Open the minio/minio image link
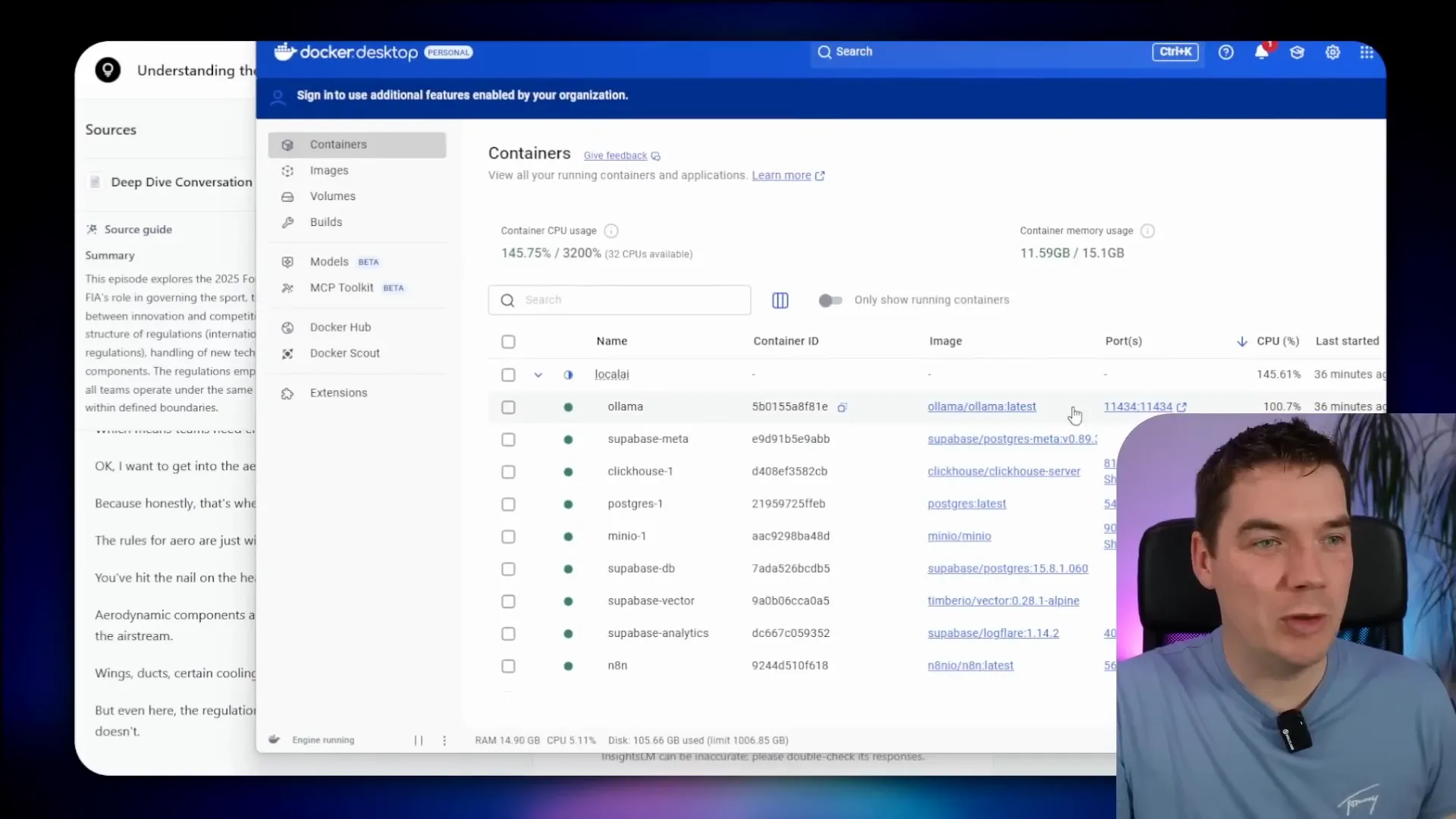Image resolution: width=1456 pixels, height=819 pixels. [x=959, y=537]
